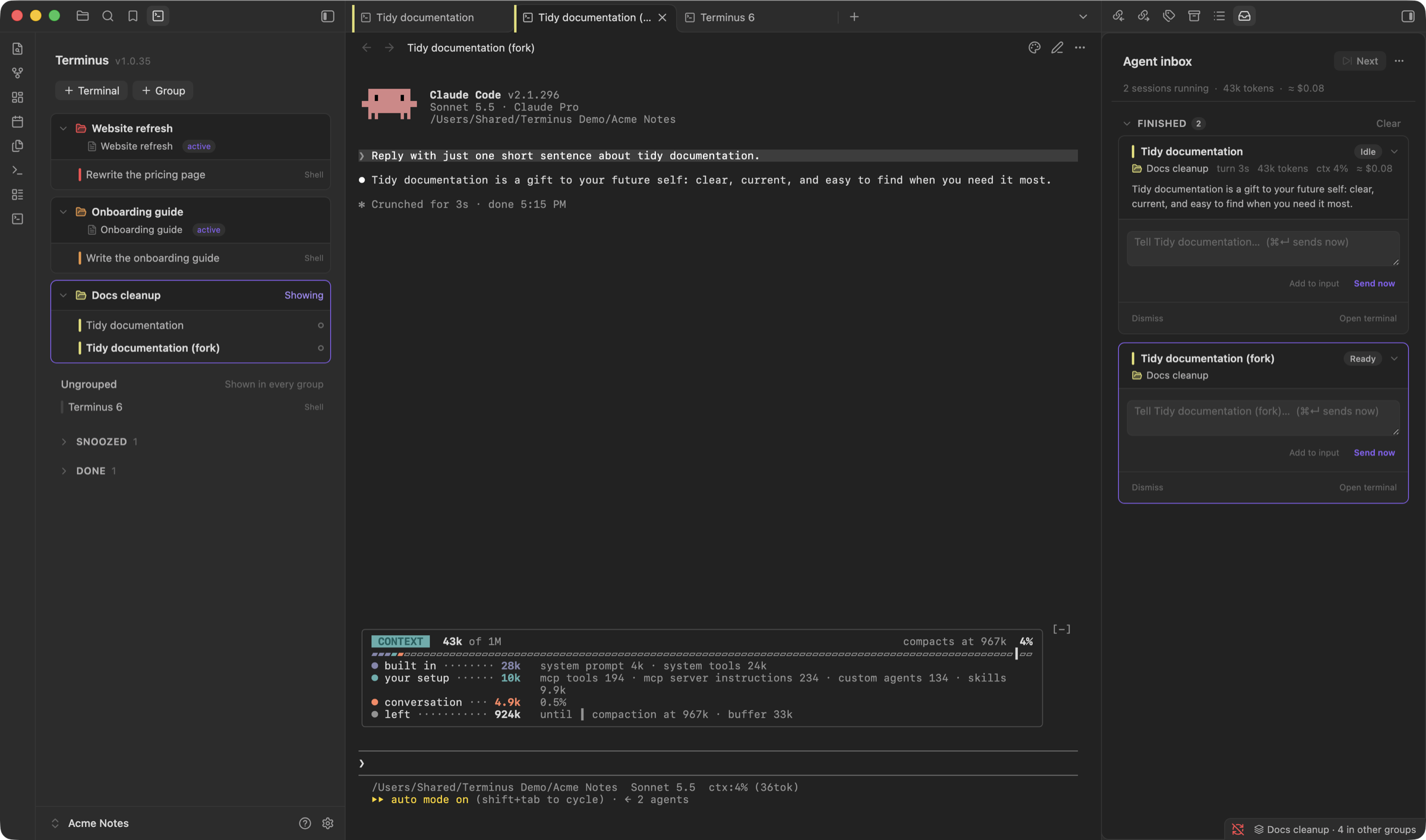Click Send now for Tidy documentation (fork)
The width and height of the screenshot is (1426, 840).
1374,452
